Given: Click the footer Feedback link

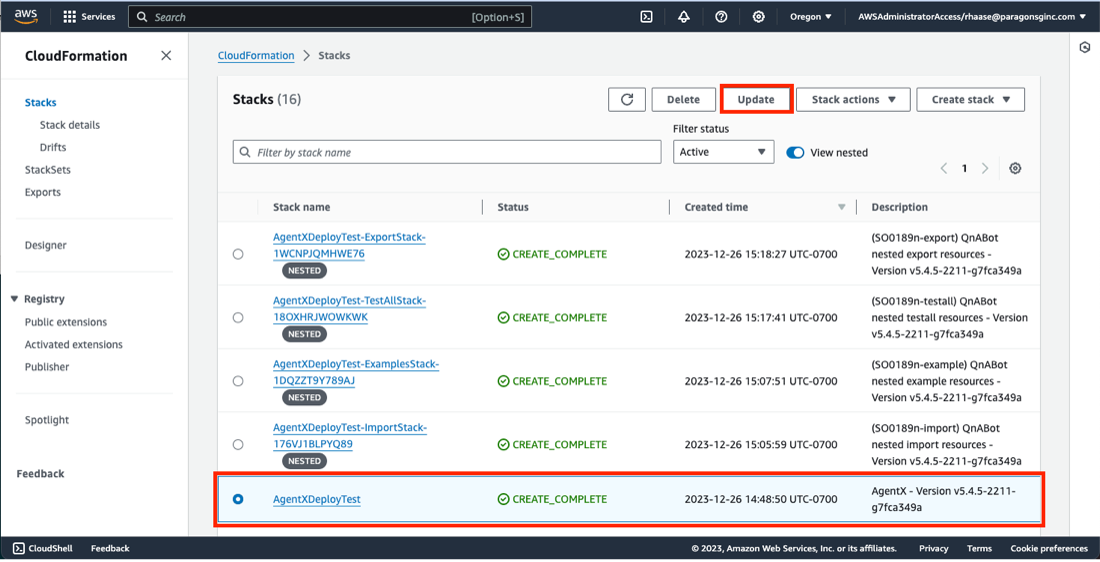Looking at the screenshot, I should 110,548.
